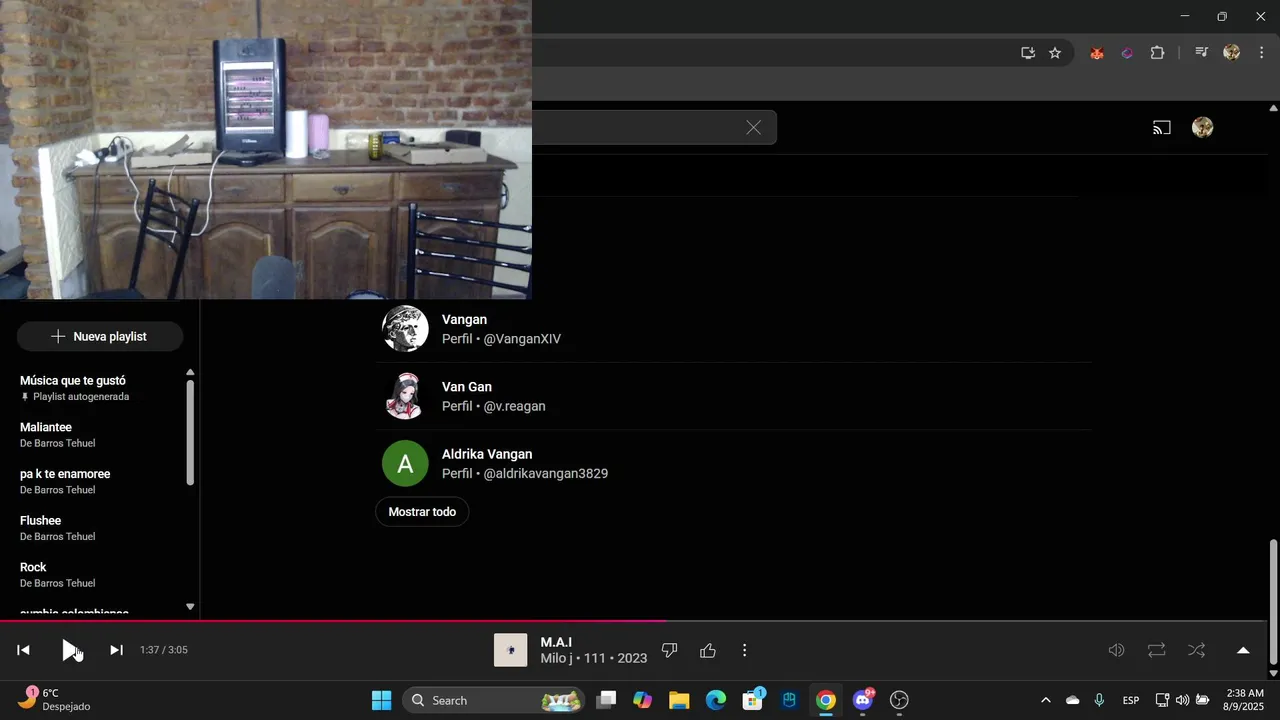Skip to the next track
Viewport: 1280px width, 720px height.
[116, 650]
